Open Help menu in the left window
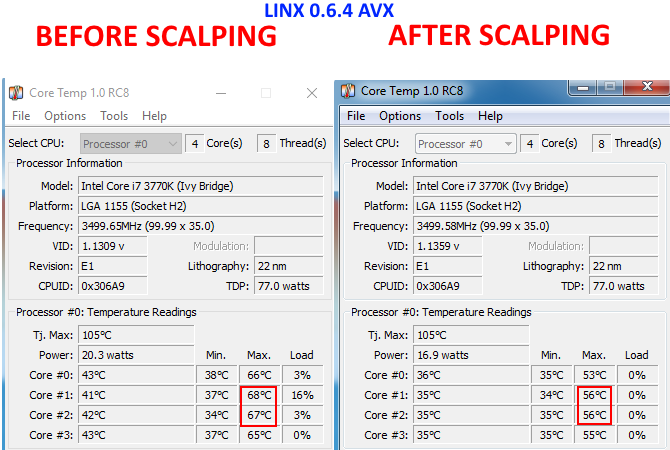670x450 pixels. 154,116
